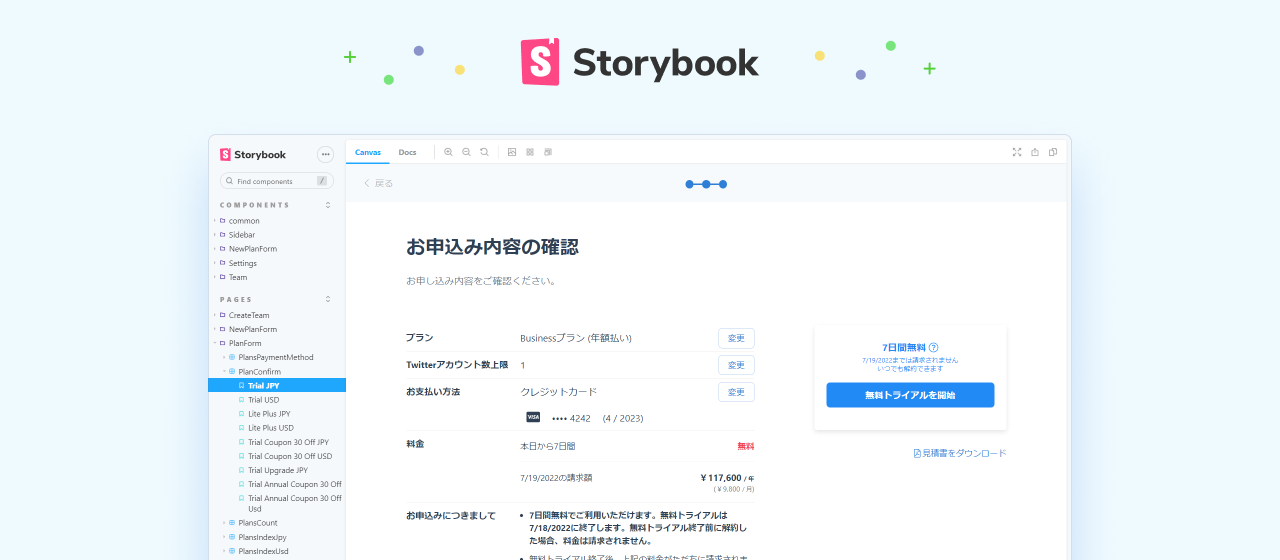This screenshot has width=1280, height=560.
Task: Collapse the PAGES section
Action: click(328, 299)
